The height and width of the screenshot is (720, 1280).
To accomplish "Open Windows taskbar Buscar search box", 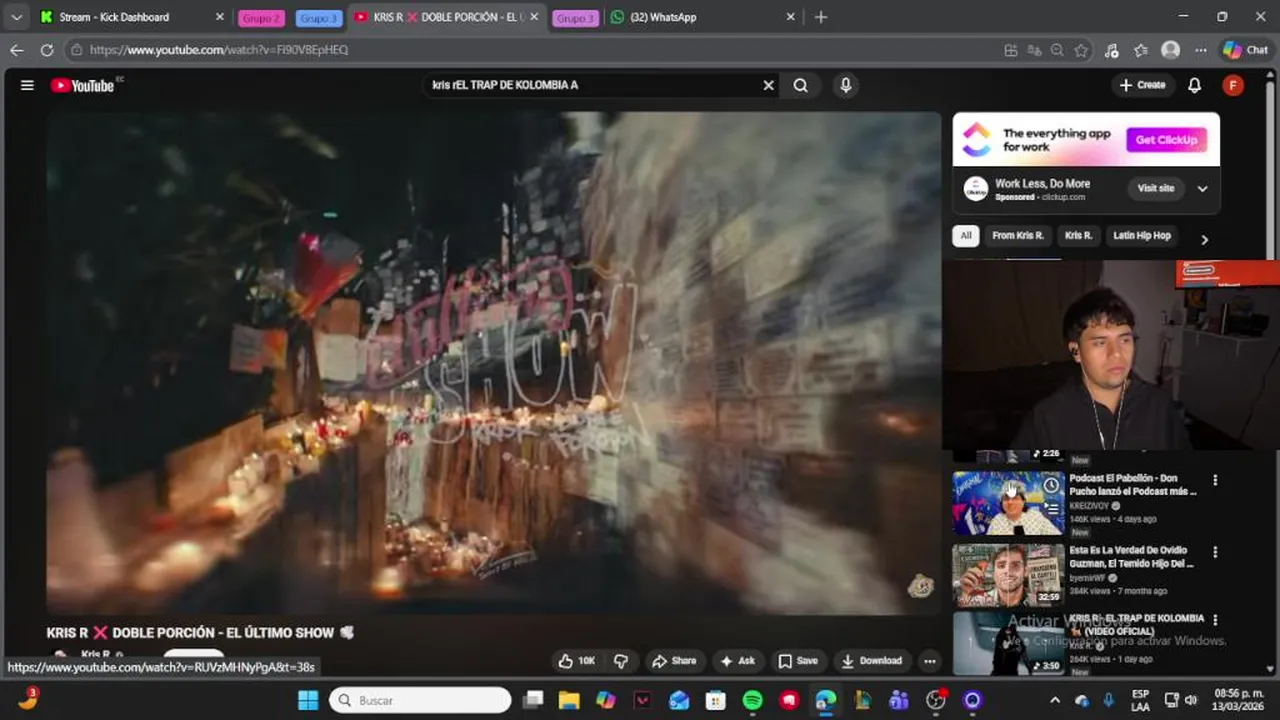I will (420, 700).
